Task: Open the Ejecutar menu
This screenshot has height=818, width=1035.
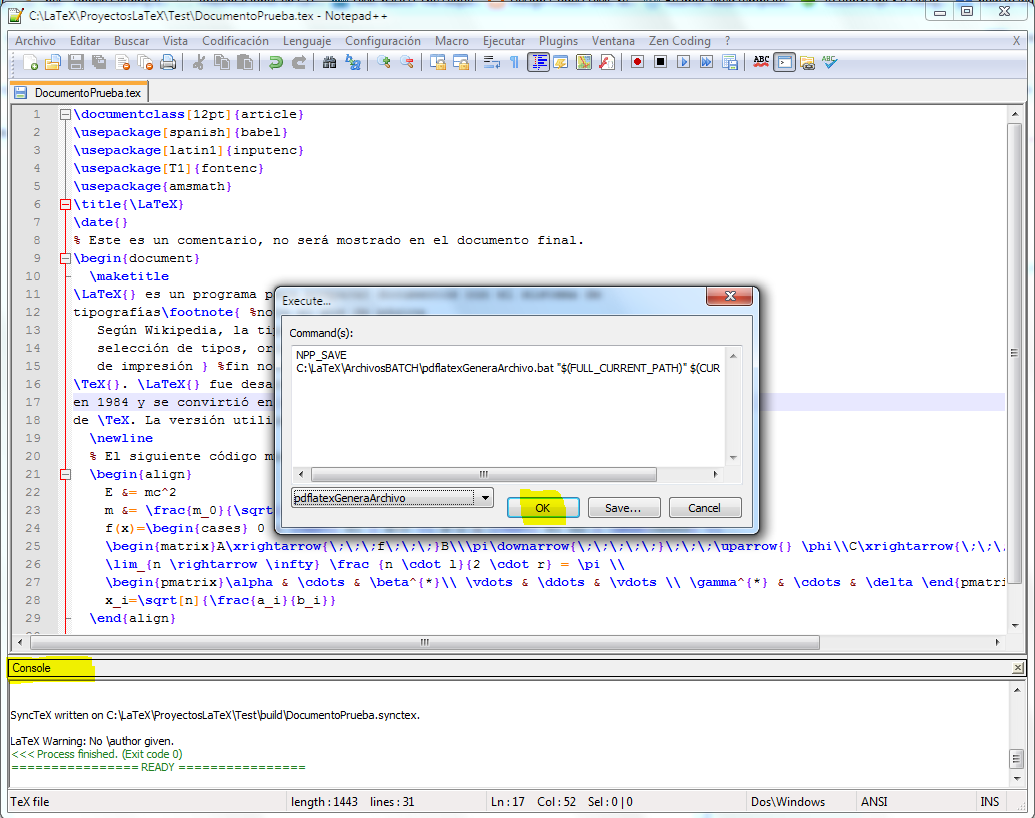Action: 504,41
